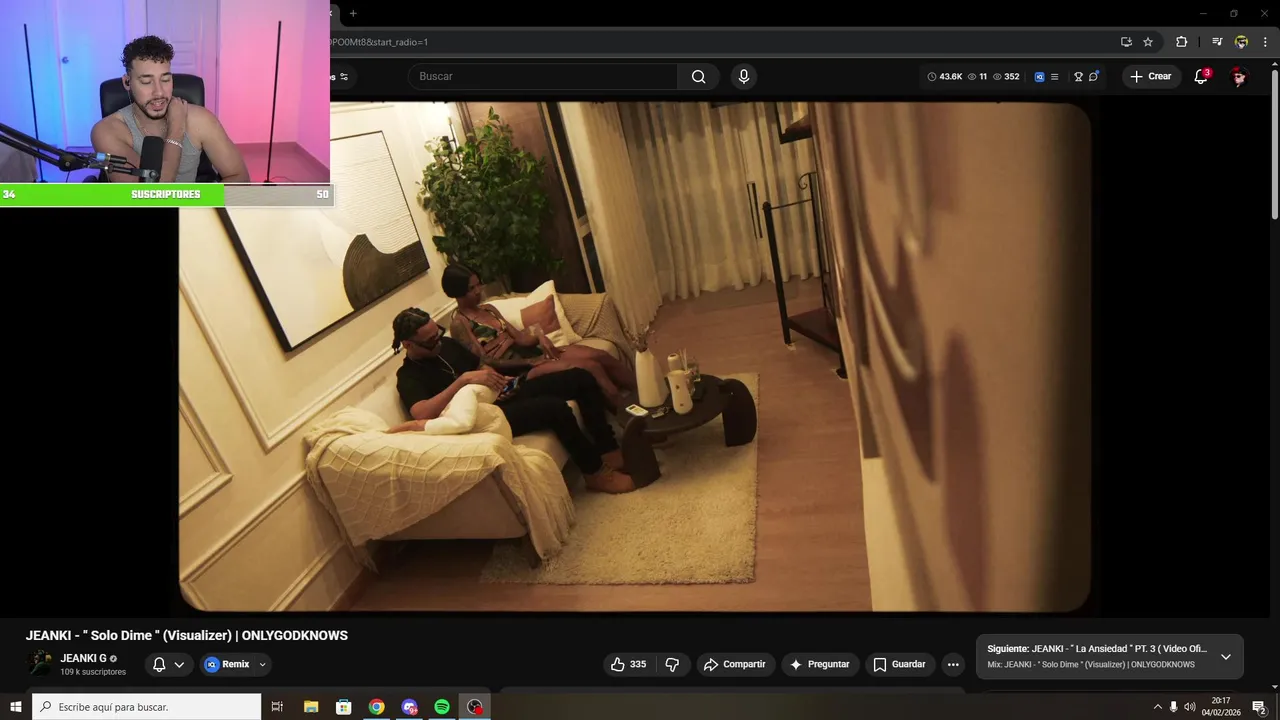
Task: Open Task View on the taskbar
Action: [x=277, y=707]
